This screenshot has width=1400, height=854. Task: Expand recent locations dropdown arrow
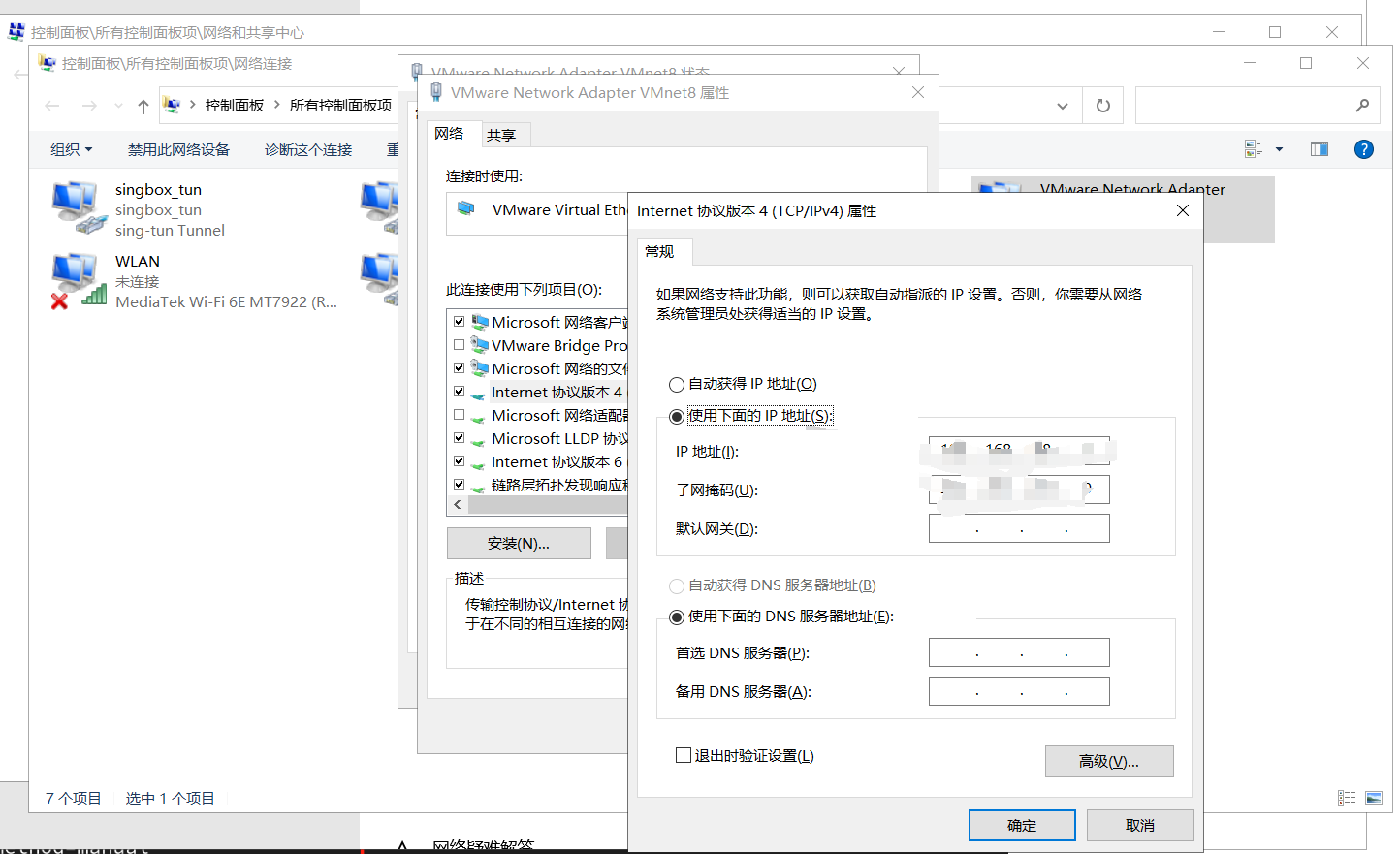click(x=118, y=106)
